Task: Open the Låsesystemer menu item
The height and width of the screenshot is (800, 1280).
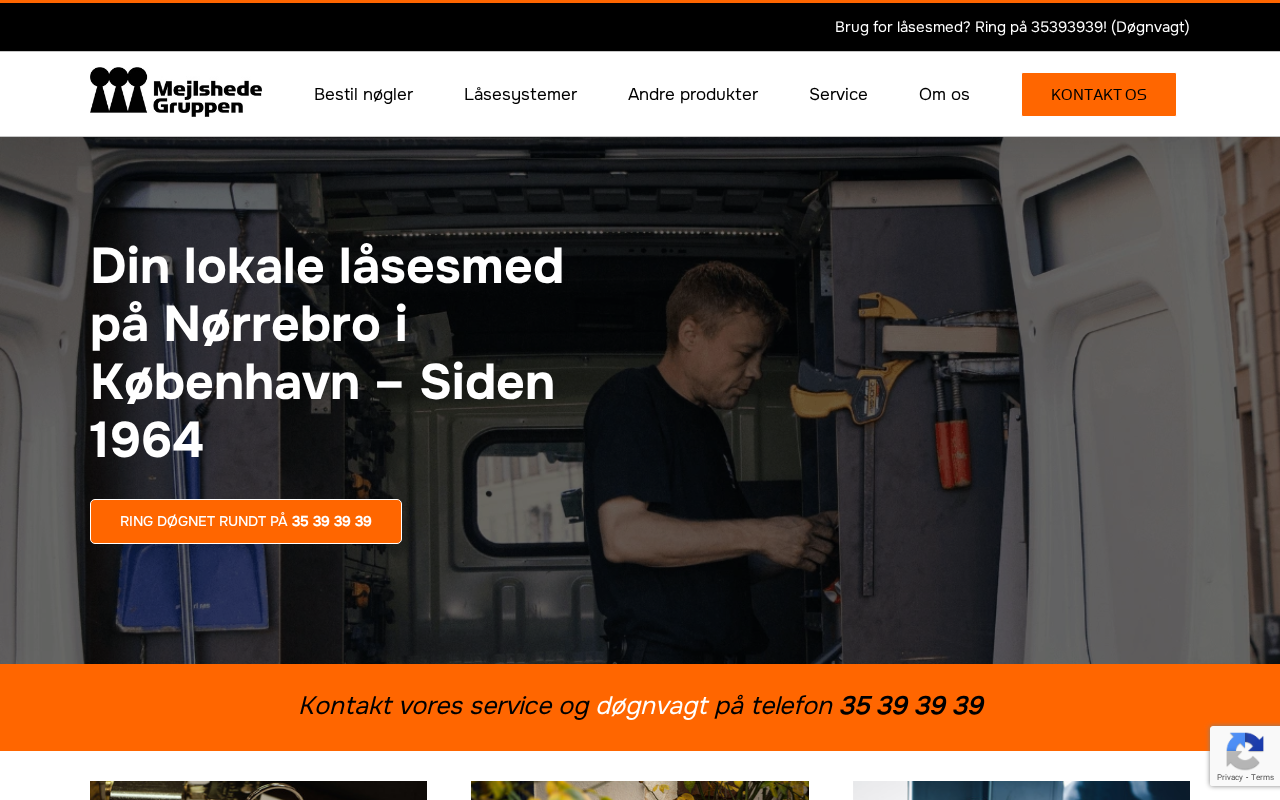Action: pyautogui.click(x=520, y=94)
